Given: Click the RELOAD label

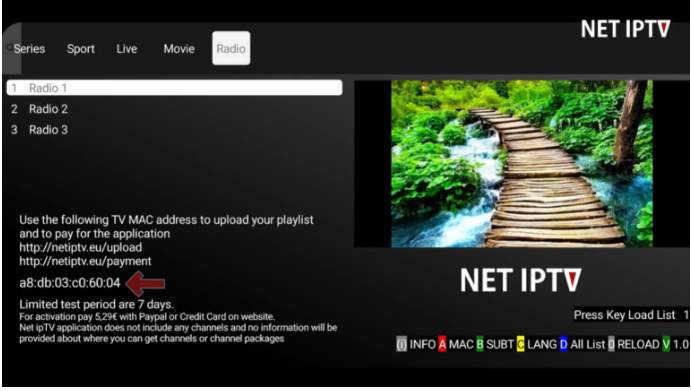Looking at the screenshot, I should (x=638, y=344).
